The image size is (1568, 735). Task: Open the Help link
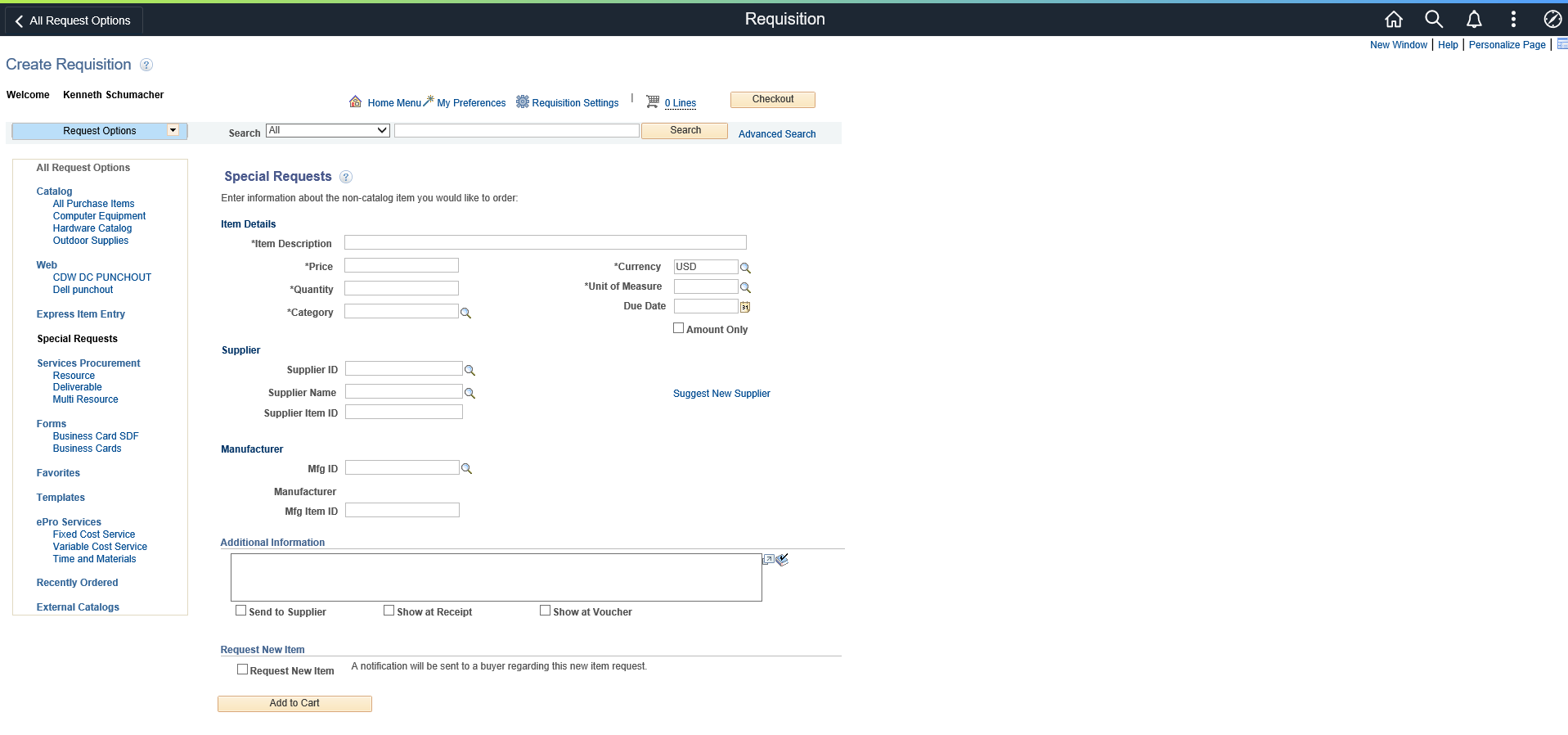coord(1448,45)
